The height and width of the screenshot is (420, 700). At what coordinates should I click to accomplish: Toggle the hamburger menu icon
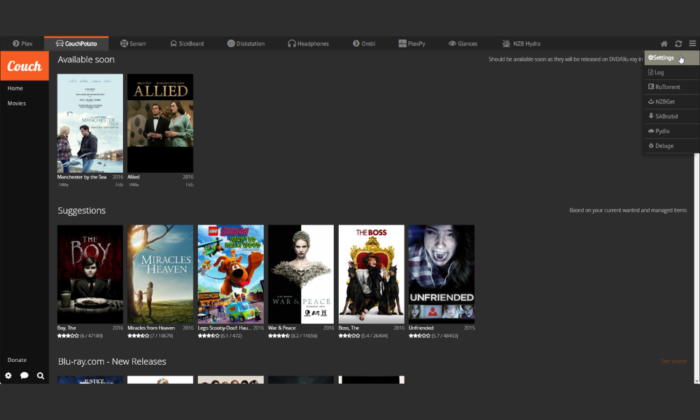(692, 43)
